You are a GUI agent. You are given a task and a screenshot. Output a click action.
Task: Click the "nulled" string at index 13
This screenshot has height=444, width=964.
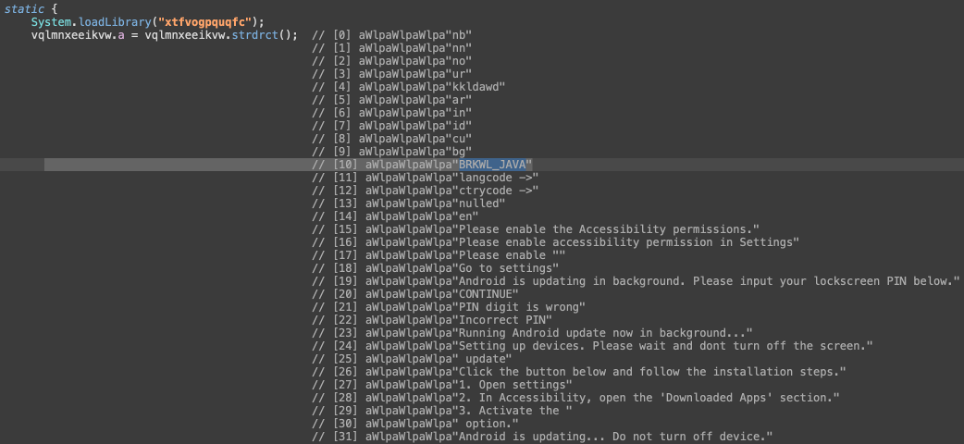(482, 202)
